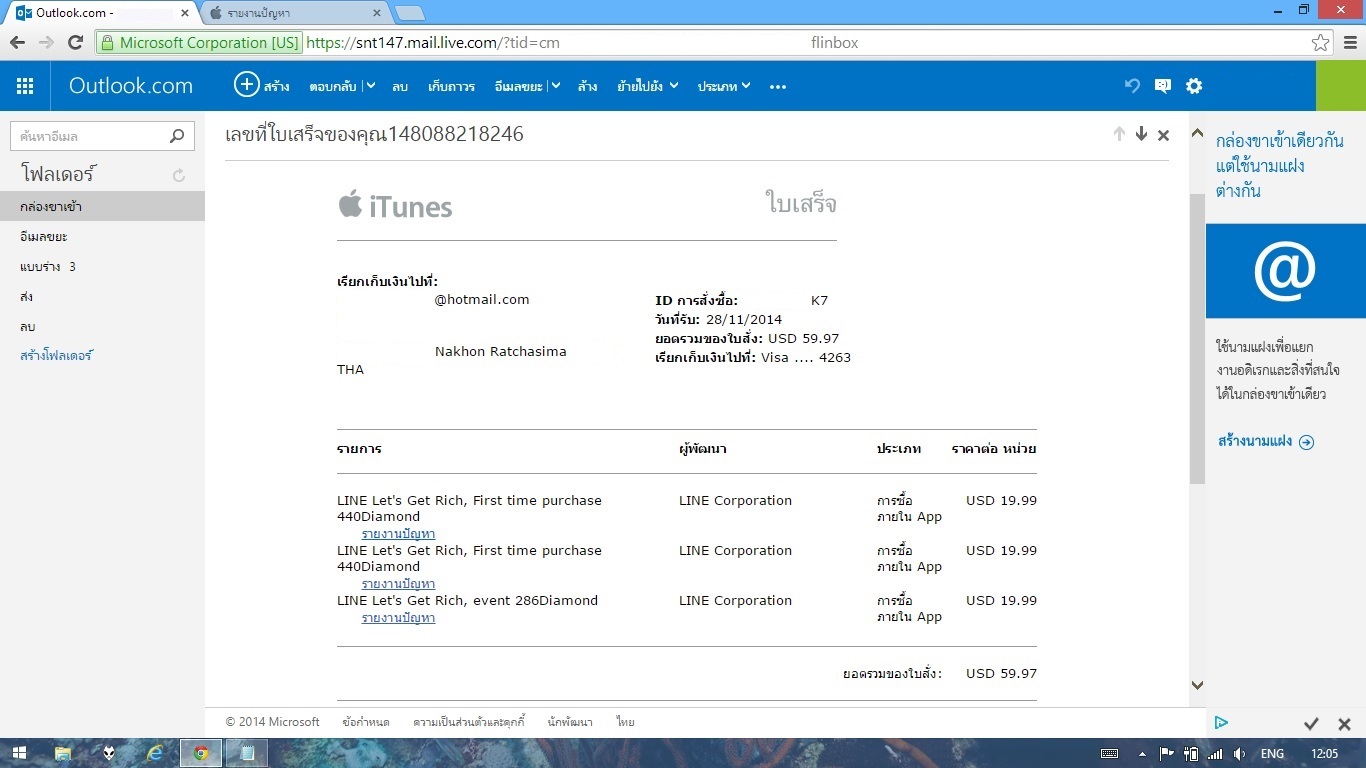Open Internet Explorer from the taskbar
This screenshot has height=768, width=1366.
click(155, 753)
